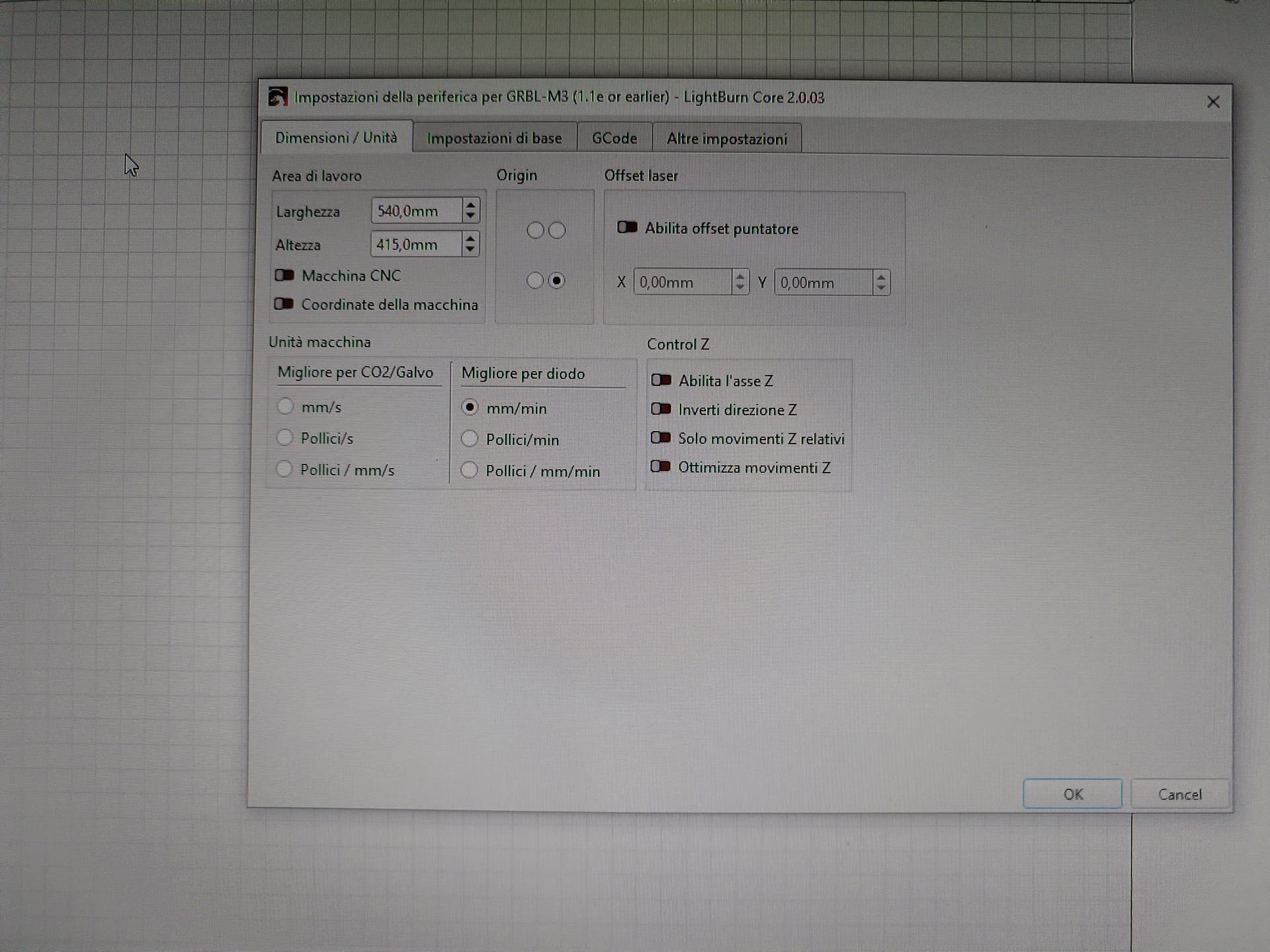Increase Larghezza value with up arrow
This screenshot has width=1270, height=952.
(470, 206)
